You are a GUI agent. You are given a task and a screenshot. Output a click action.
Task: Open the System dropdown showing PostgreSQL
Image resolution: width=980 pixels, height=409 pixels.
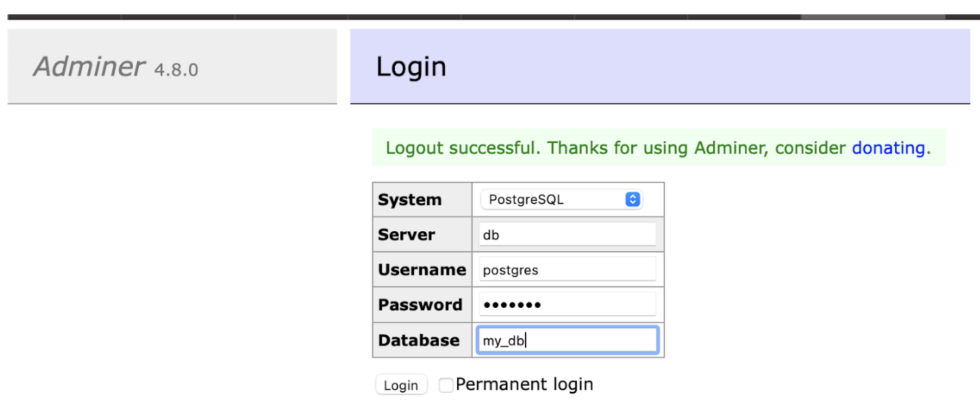point(560,199)
